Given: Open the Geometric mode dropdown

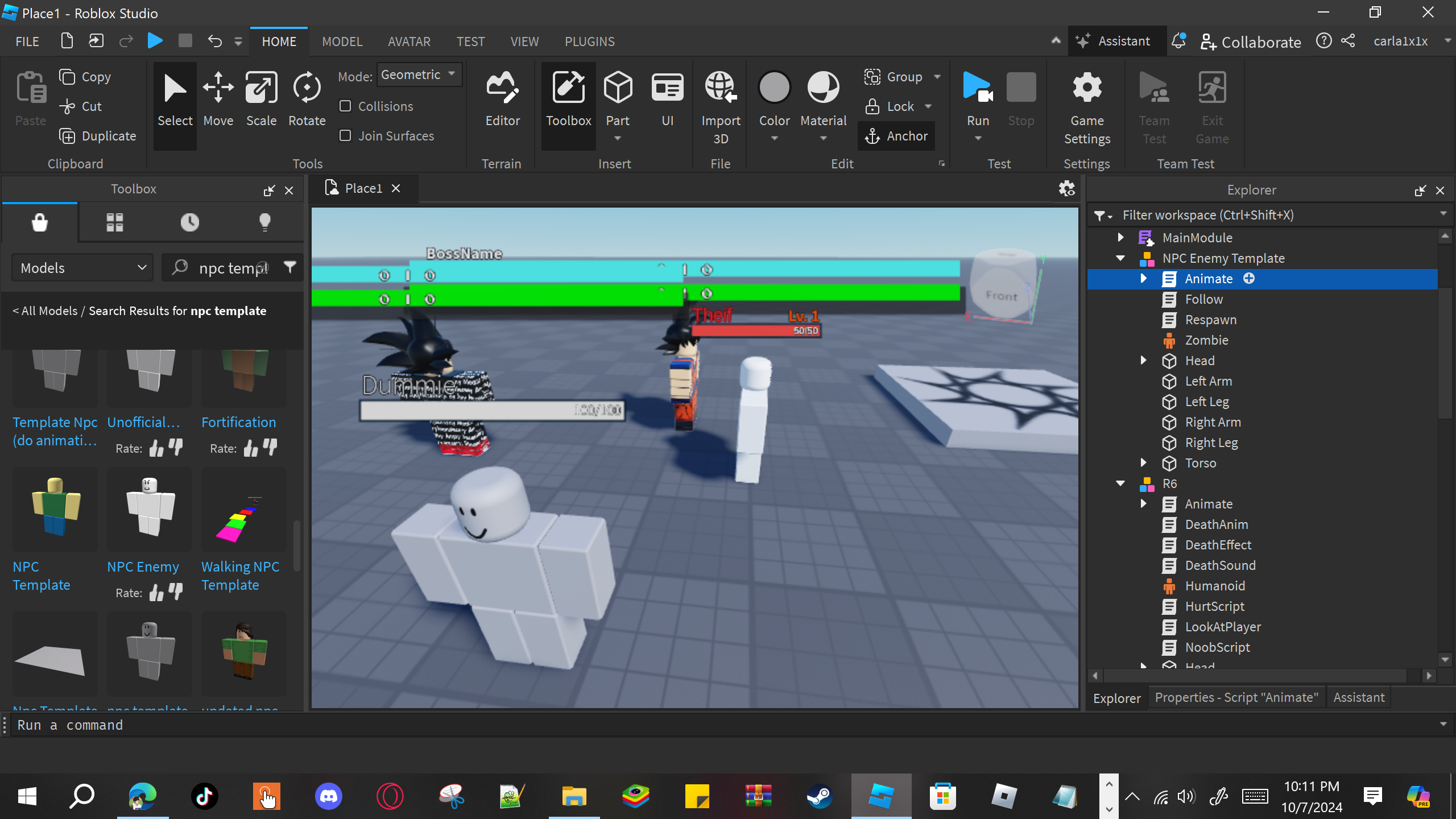Looking at the screenshot, I should [419, 75].
